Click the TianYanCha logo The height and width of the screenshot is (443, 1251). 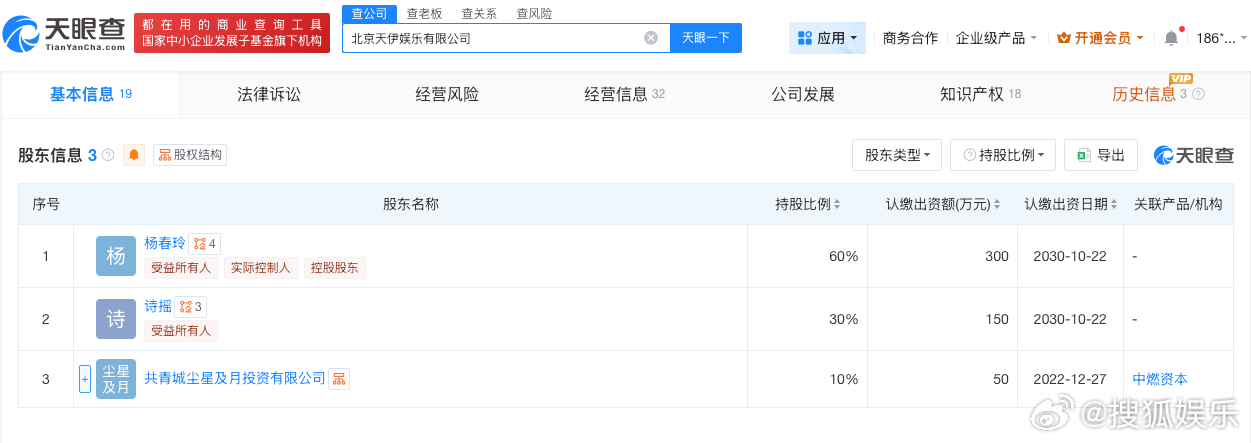(64, 33)
